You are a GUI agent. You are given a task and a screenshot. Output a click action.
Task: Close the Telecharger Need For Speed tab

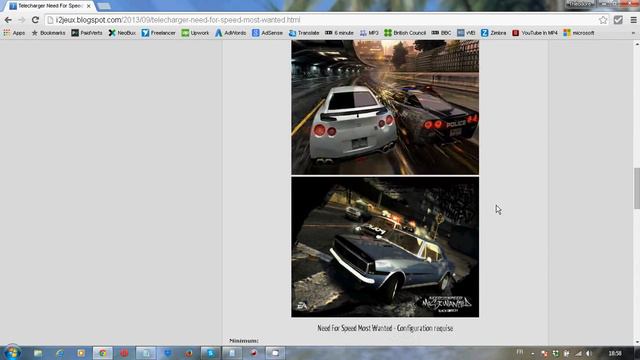coord(89,6)
